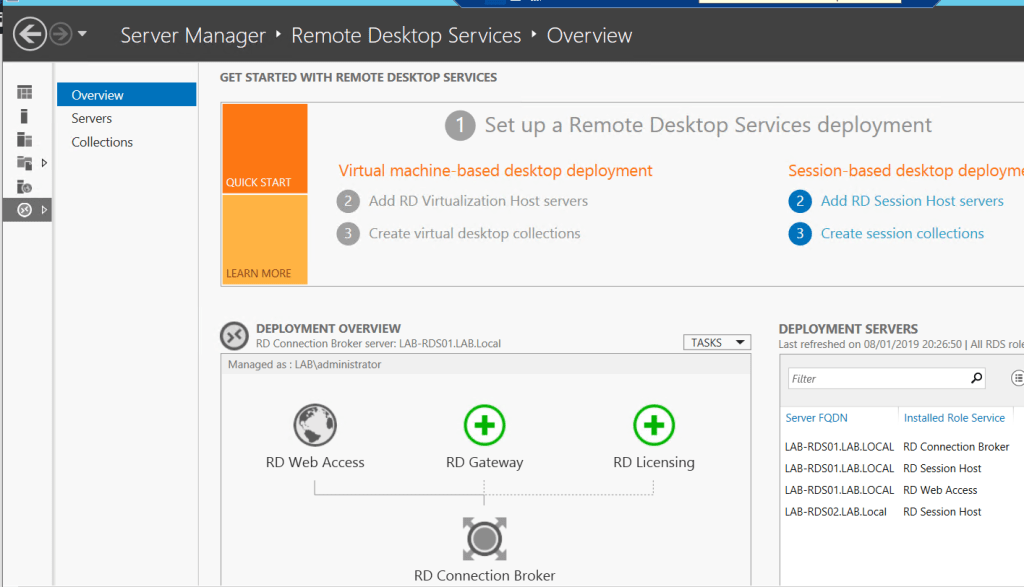Click the RD Connection Broker icon
Viewport: 1024px width, 587px height.
click(484, 538)
